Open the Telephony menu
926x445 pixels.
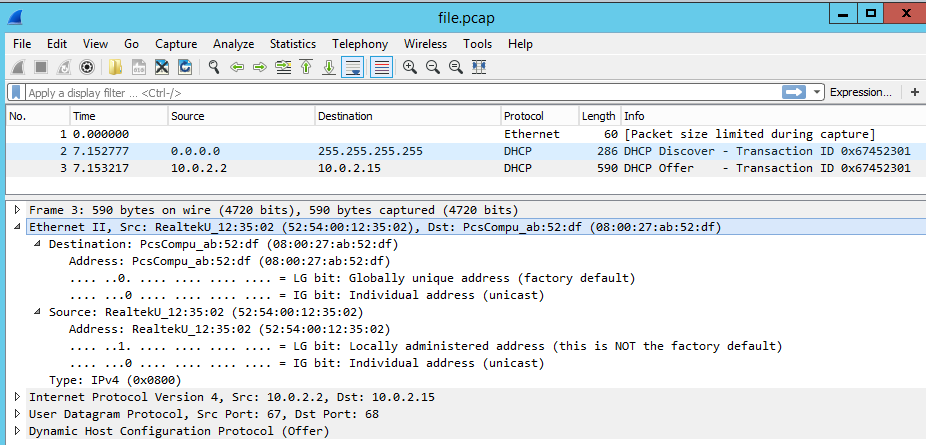pos(360,44)
